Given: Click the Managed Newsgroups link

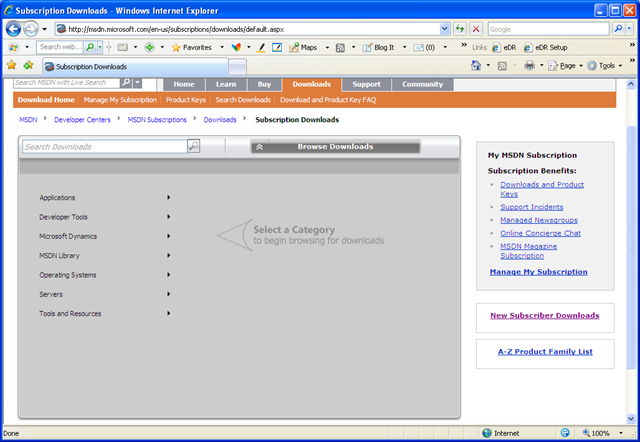Looking at the screenshot, I should 539,220.
